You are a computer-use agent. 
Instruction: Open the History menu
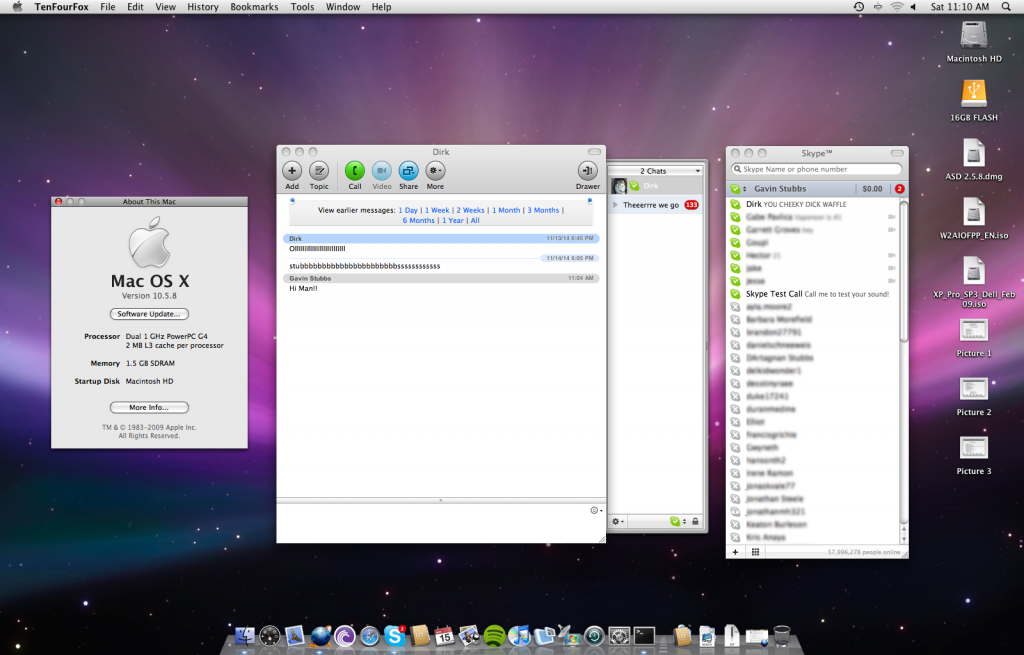(x=203, y=7)
